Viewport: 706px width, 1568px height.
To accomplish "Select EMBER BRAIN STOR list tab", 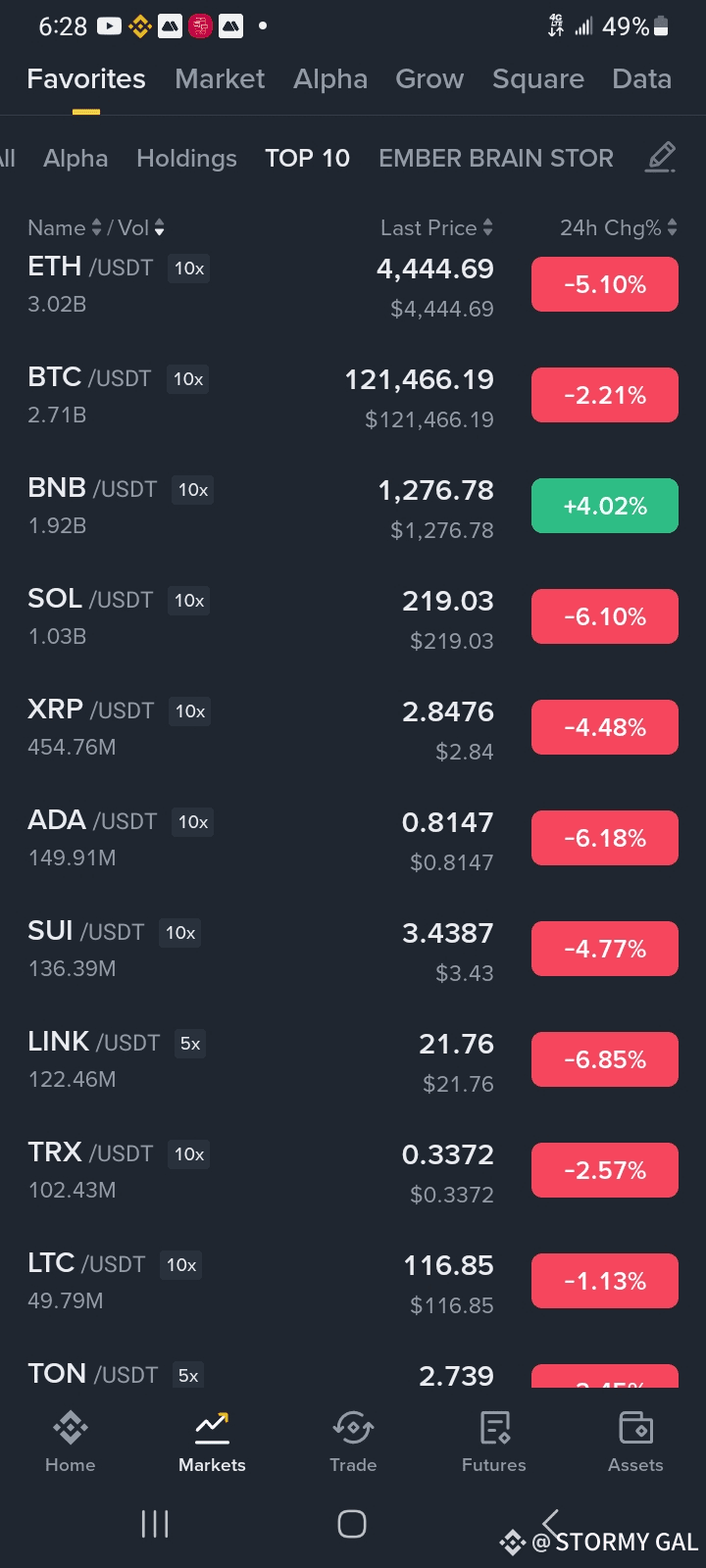I will coord(496,159).
